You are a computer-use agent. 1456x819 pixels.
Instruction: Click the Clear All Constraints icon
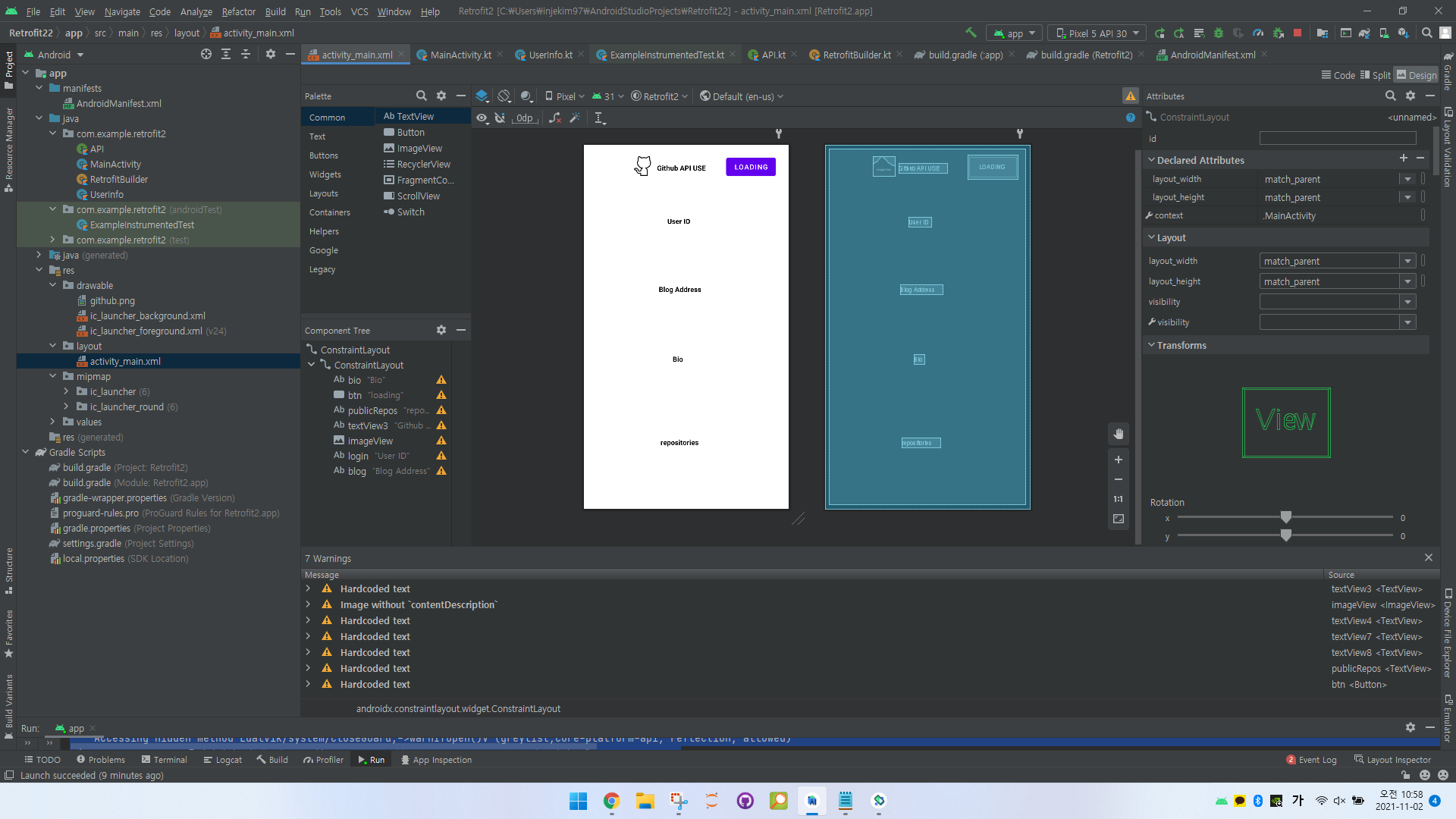tap(555, 118)
